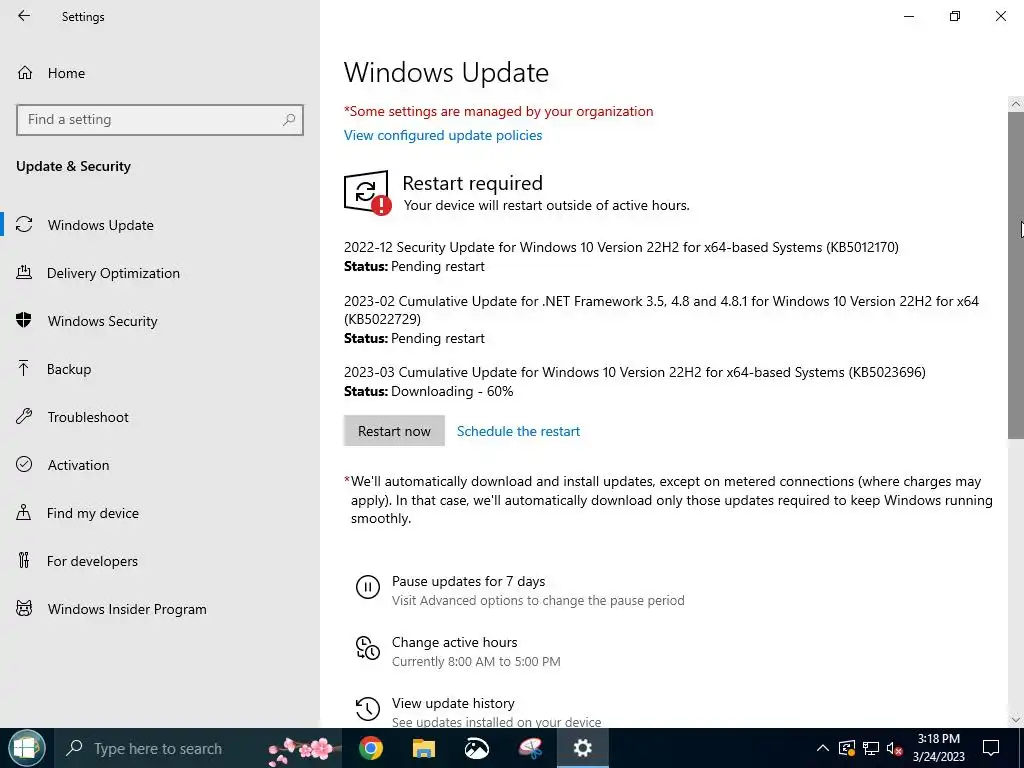Click the For developers tools icon
This screenshot has width=1024, height=768.
(x=24, y=560)
